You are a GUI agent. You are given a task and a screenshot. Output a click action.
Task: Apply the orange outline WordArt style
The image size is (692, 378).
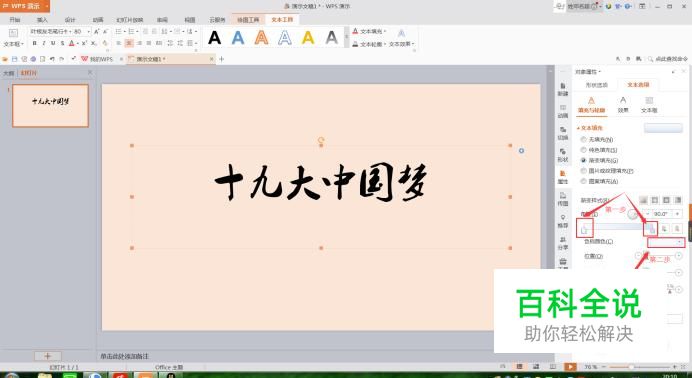coord(261,37)
